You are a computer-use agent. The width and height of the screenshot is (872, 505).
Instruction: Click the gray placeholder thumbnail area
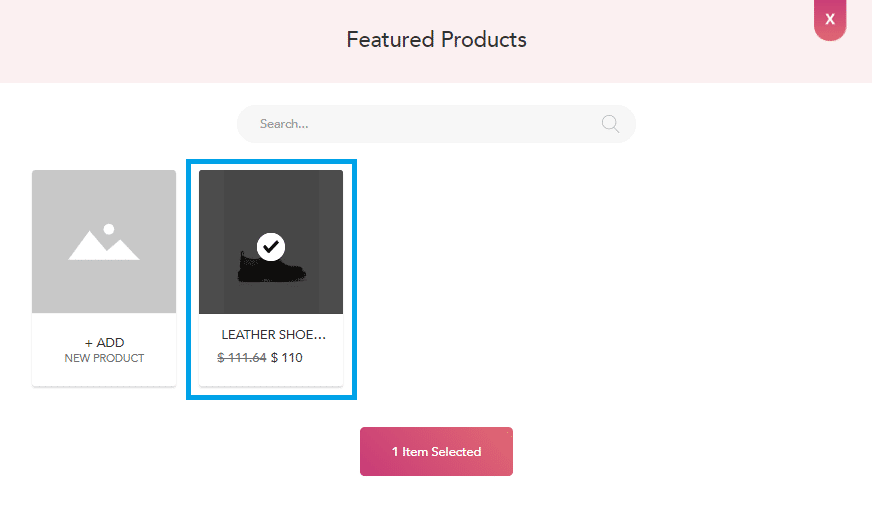(60, 200)
